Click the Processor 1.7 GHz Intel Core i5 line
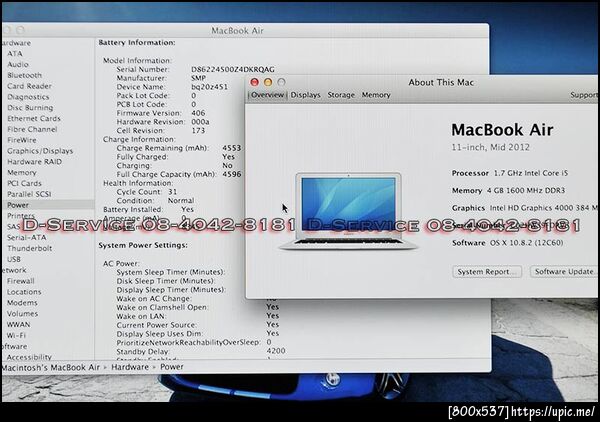 point(510,173)
